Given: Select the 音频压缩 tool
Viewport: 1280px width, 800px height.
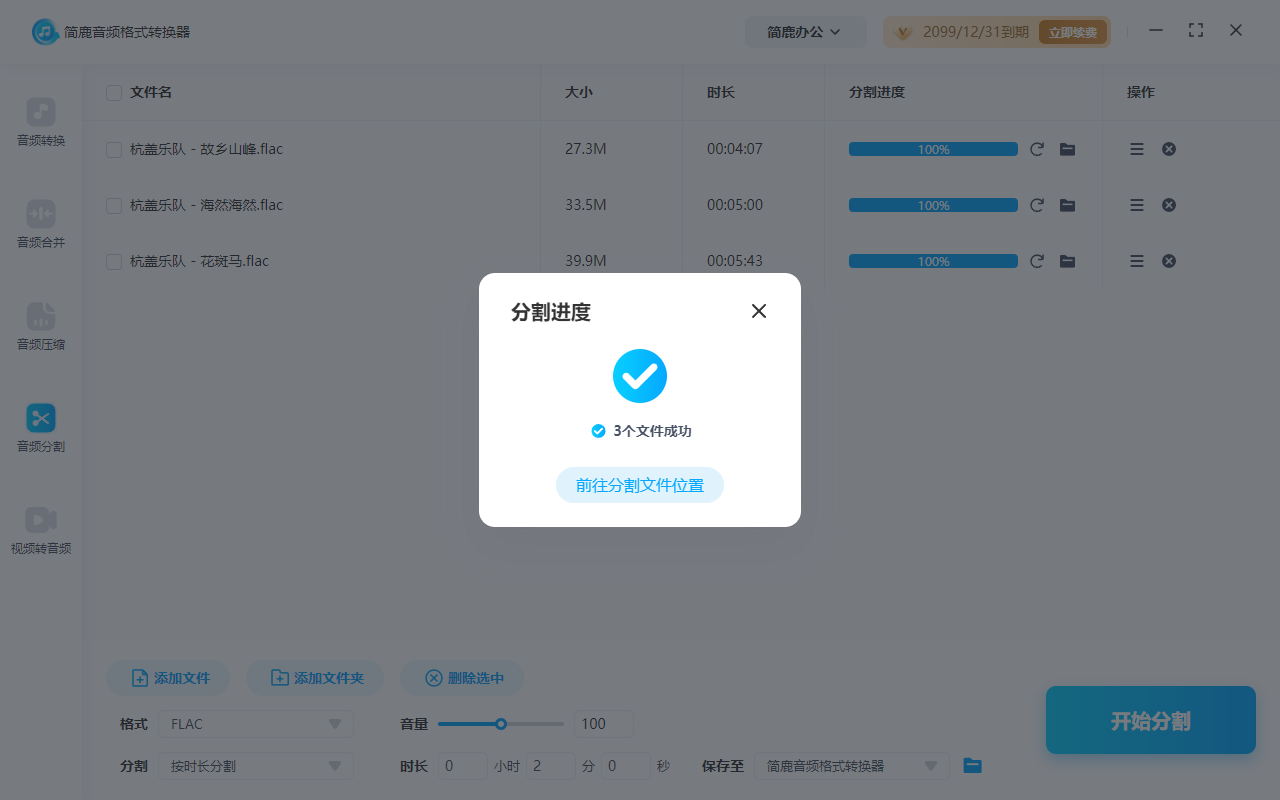Looking at the screenshot, I should [40, 327].
